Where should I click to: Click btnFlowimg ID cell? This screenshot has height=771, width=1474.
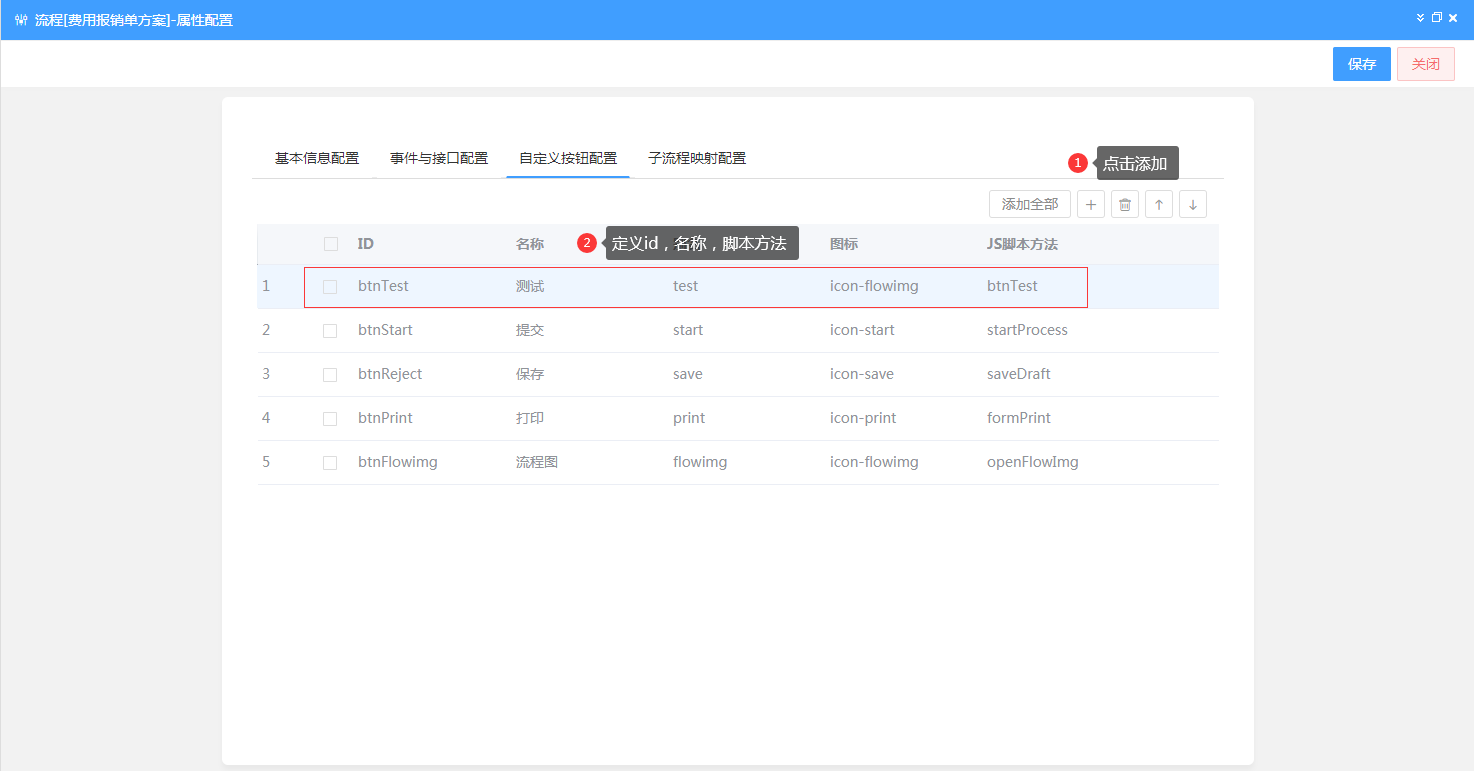398,462
